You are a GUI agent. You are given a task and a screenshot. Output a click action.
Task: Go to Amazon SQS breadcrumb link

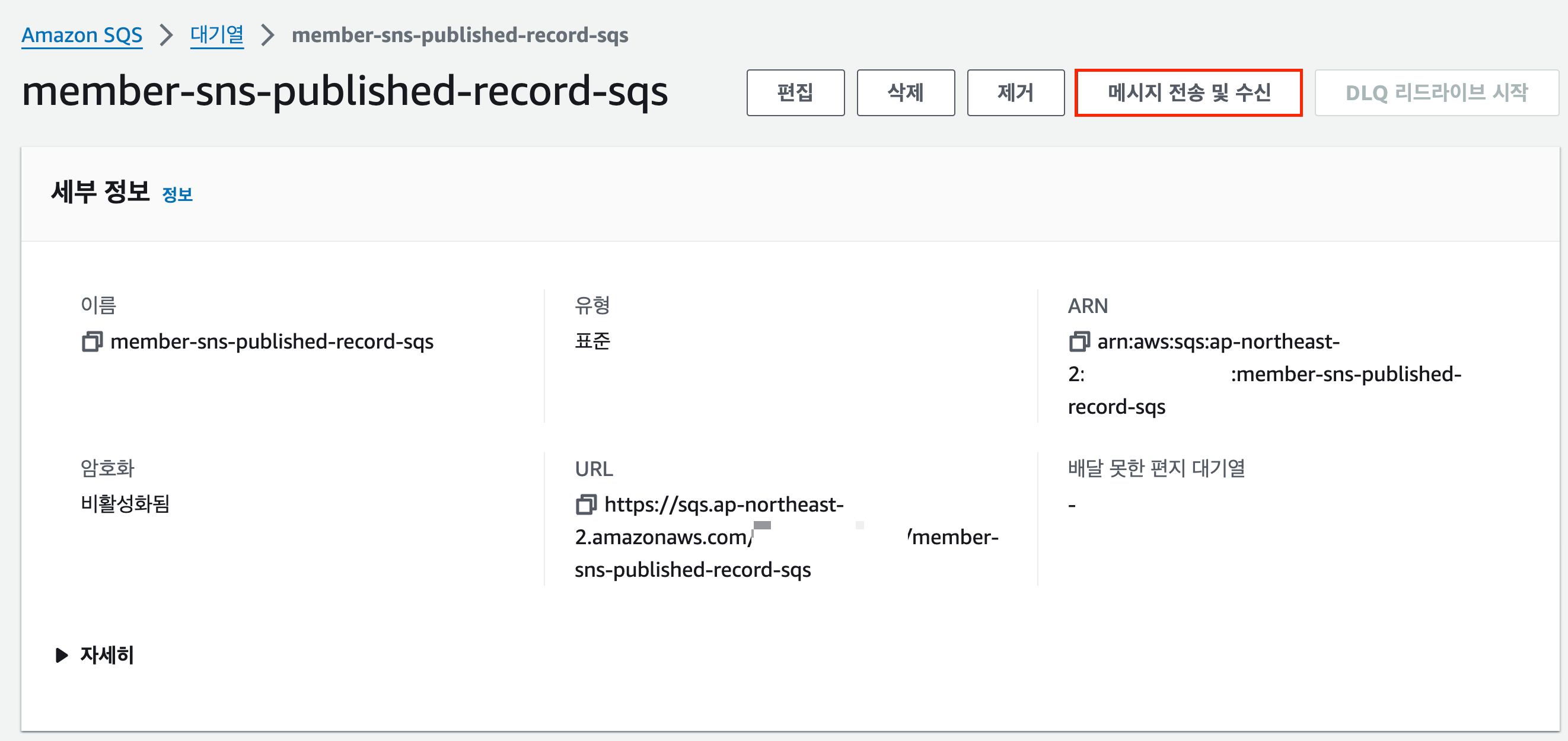pos(82,34)
